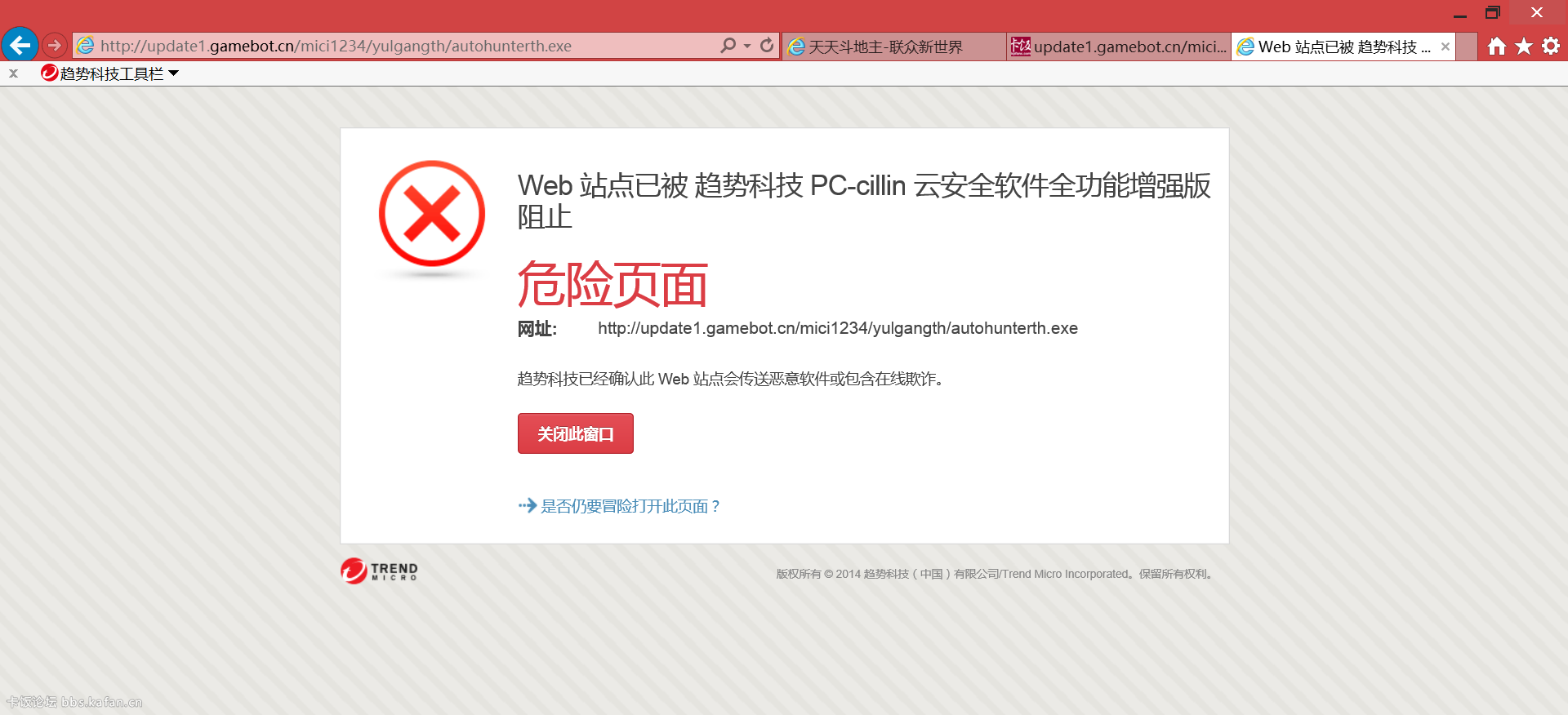Switch to the update1.gamebot.cn tab
Screen dimensions: 1568x715
pyautogui.click(x=1119, y=47)
